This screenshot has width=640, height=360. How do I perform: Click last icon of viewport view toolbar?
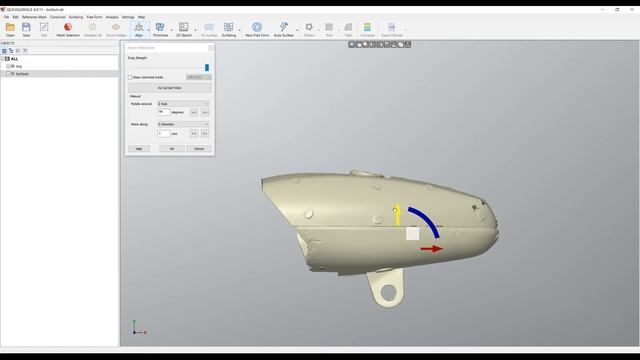(408, 44)
